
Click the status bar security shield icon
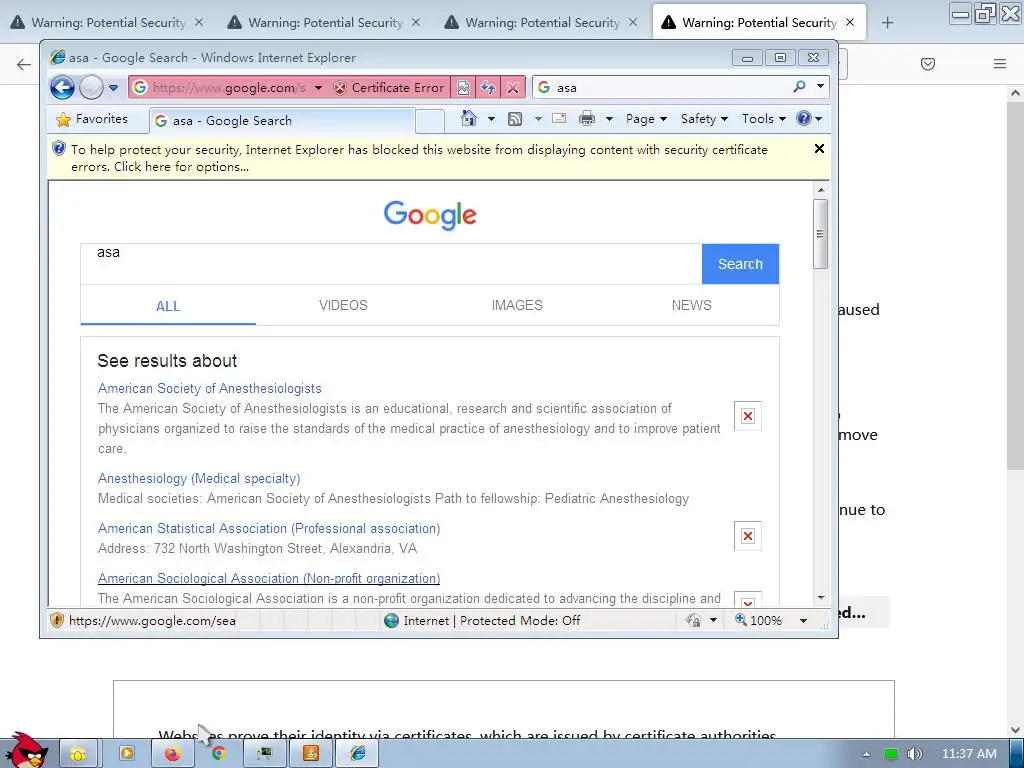coord(57,620)
